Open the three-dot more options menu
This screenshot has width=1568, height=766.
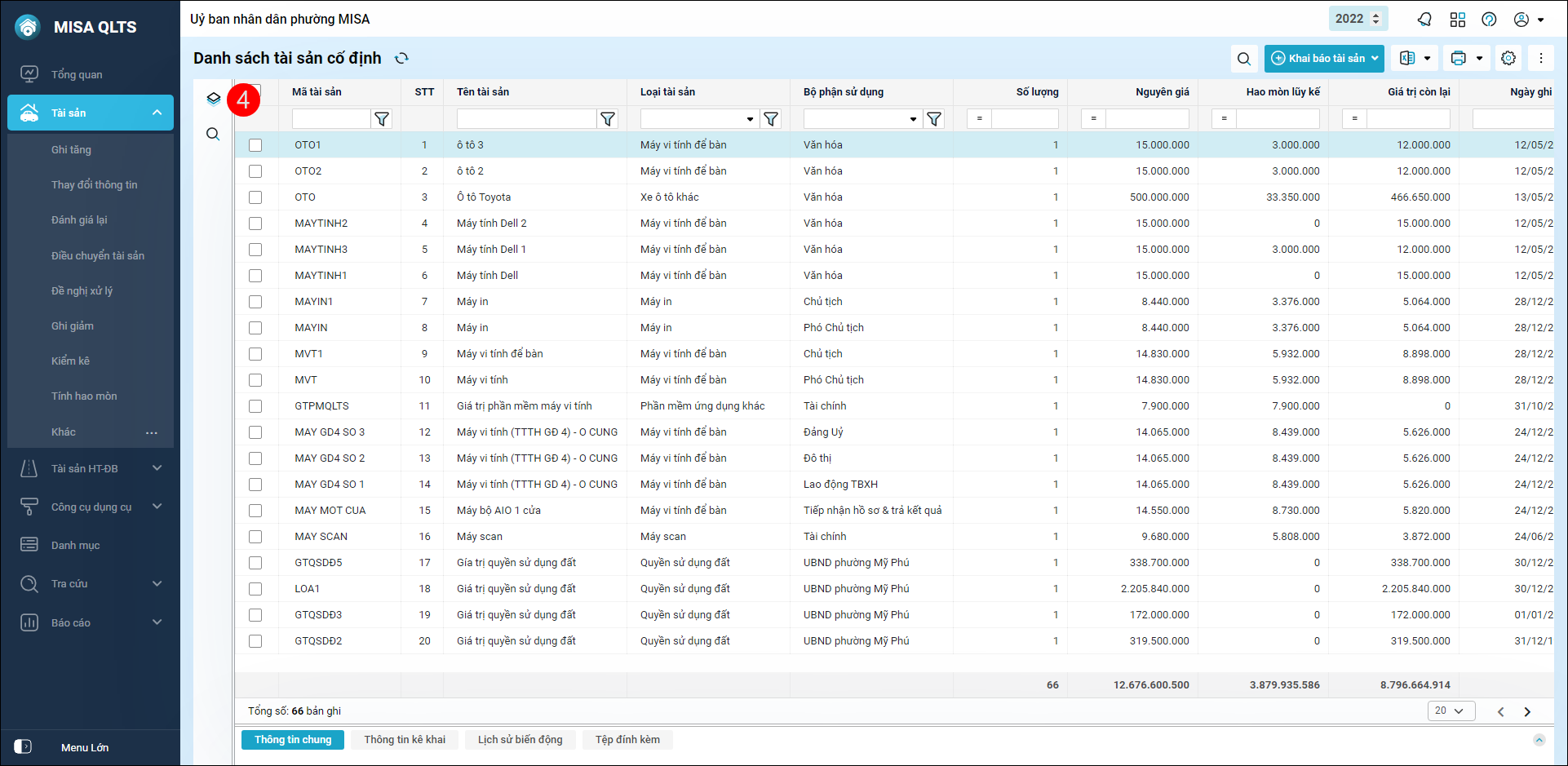click(1541, 59)
